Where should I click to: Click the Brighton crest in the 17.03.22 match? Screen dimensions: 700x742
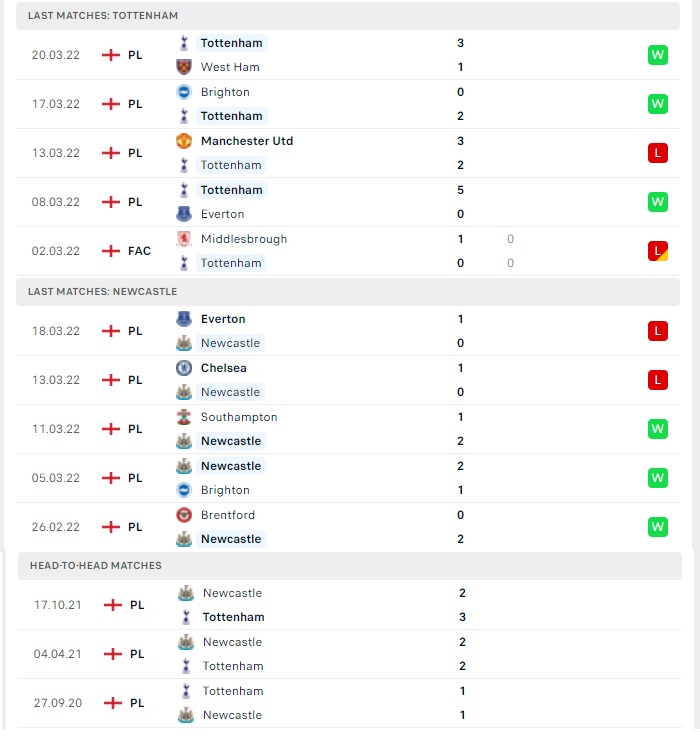click(x=184, y=92)
